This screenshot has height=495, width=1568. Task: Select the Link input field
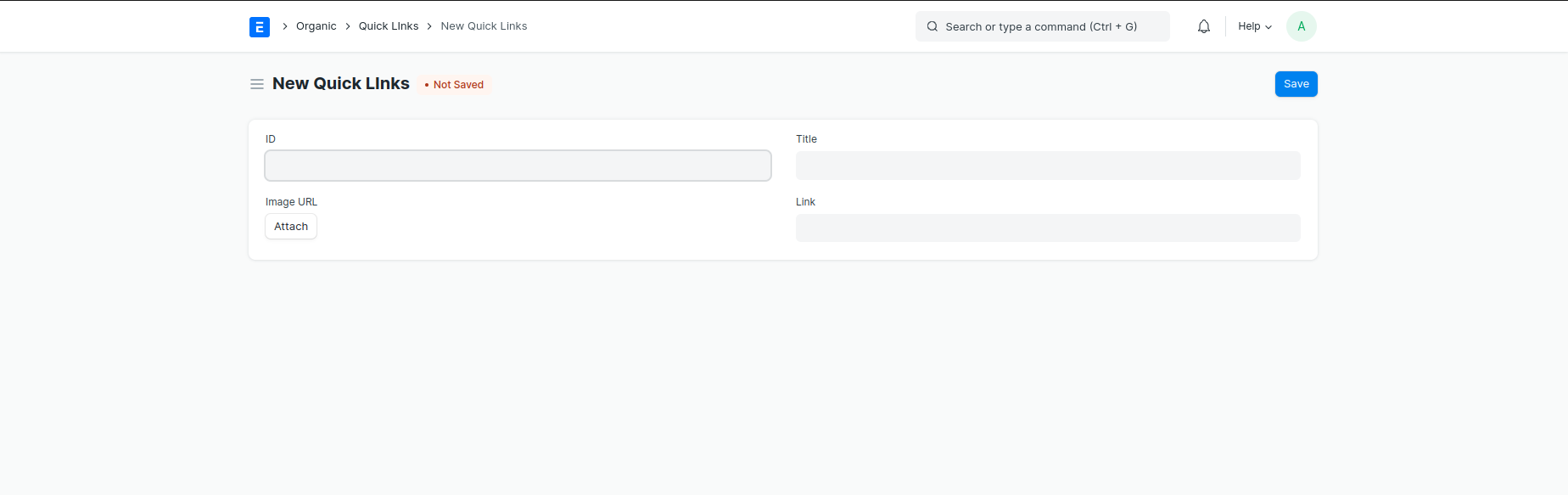(x=1047, y=228)
